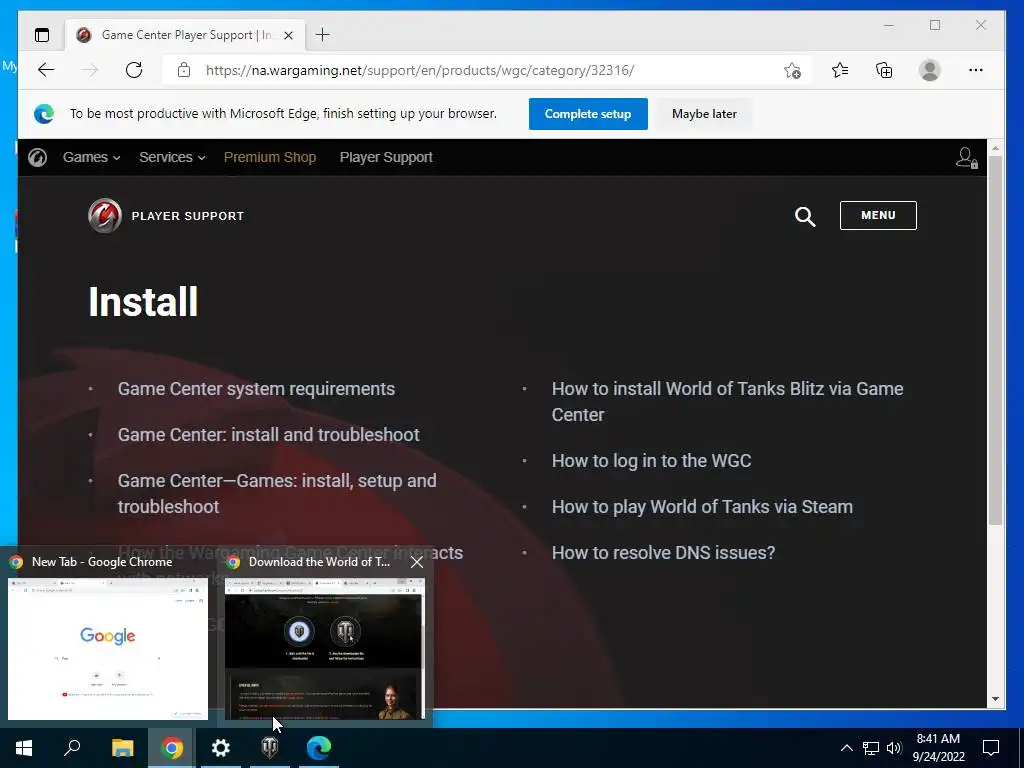1024x768 pixels.
Task: Open Game Center system requirements article
Action: tap(256, 389)
